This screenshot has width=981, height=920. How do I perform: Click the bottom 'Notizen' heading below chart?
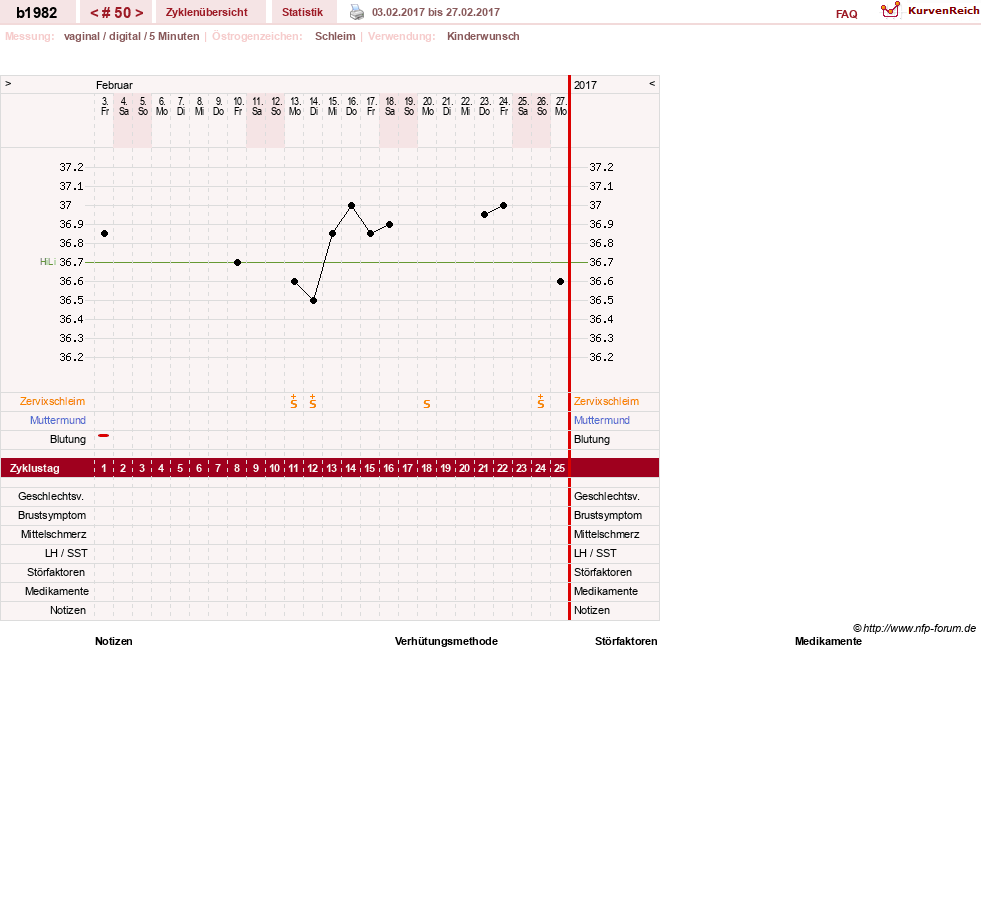(114, 641)
